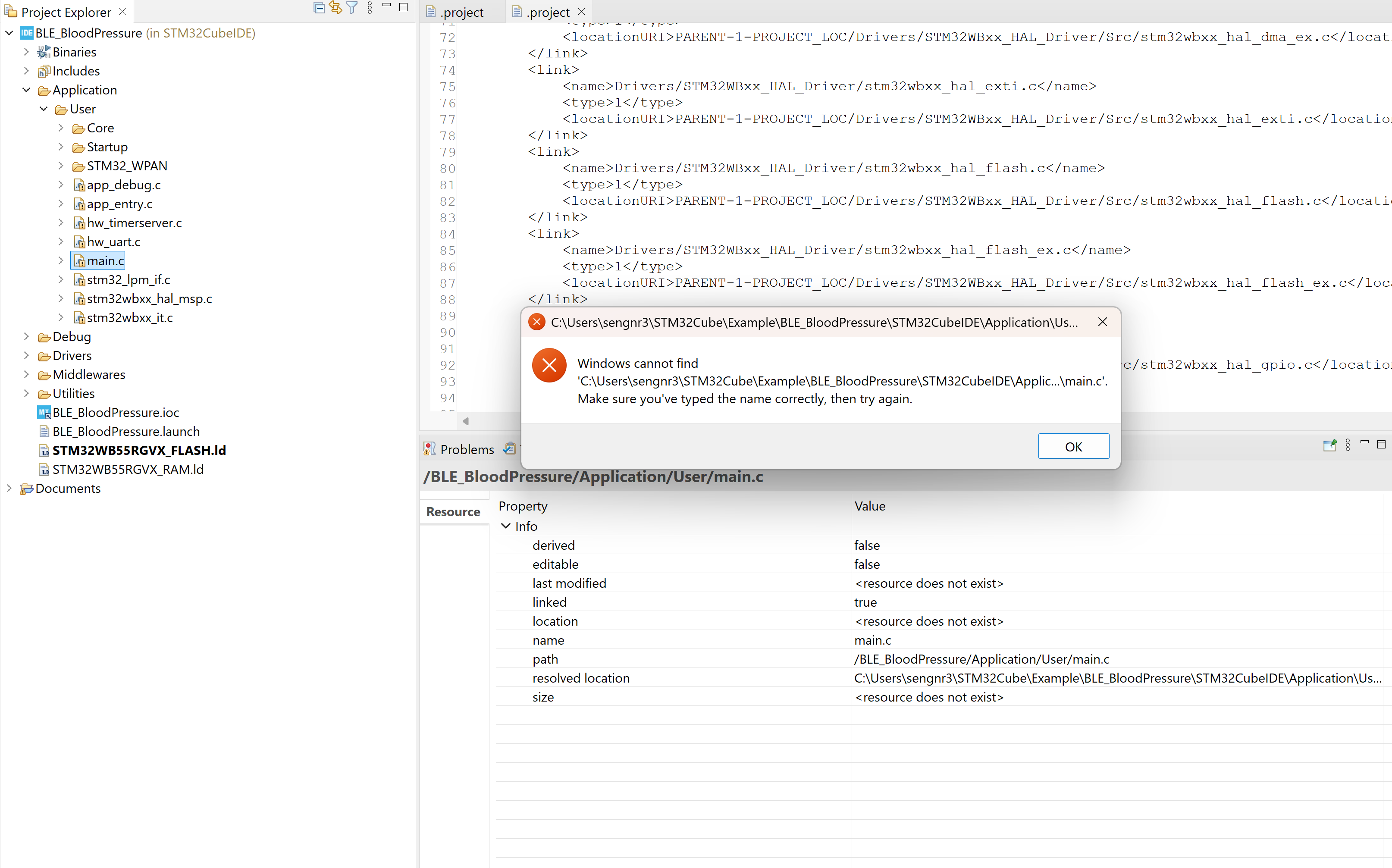This screenshot has height=868, width=1392.
Task: Collapse the Application folder
Action: point(26,90)
